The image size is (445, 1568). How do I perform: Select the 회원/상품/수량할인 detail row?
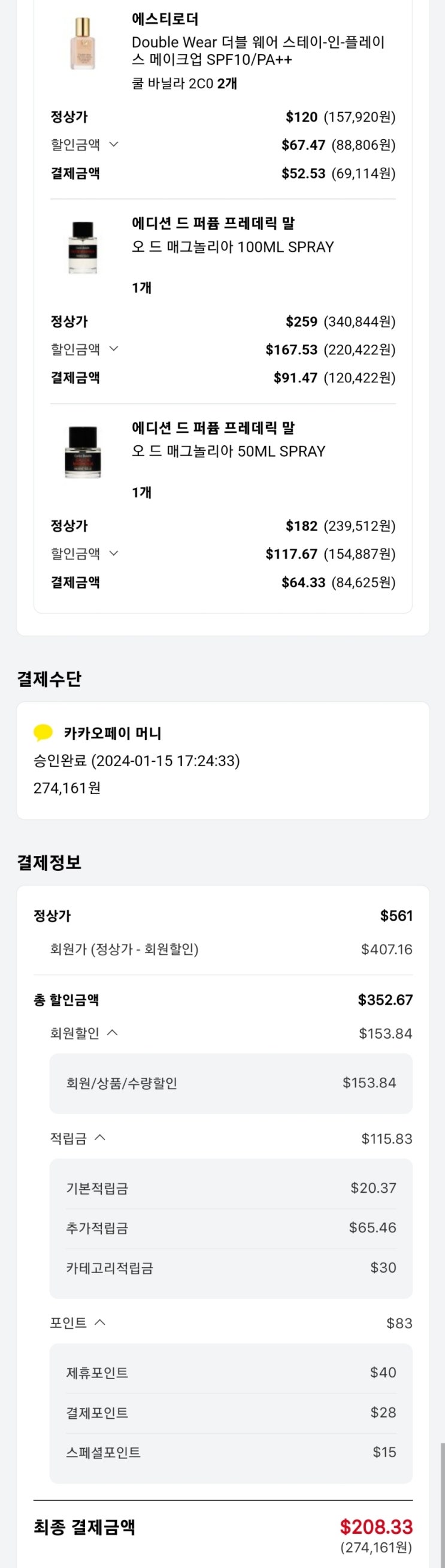click(231, 1083)
